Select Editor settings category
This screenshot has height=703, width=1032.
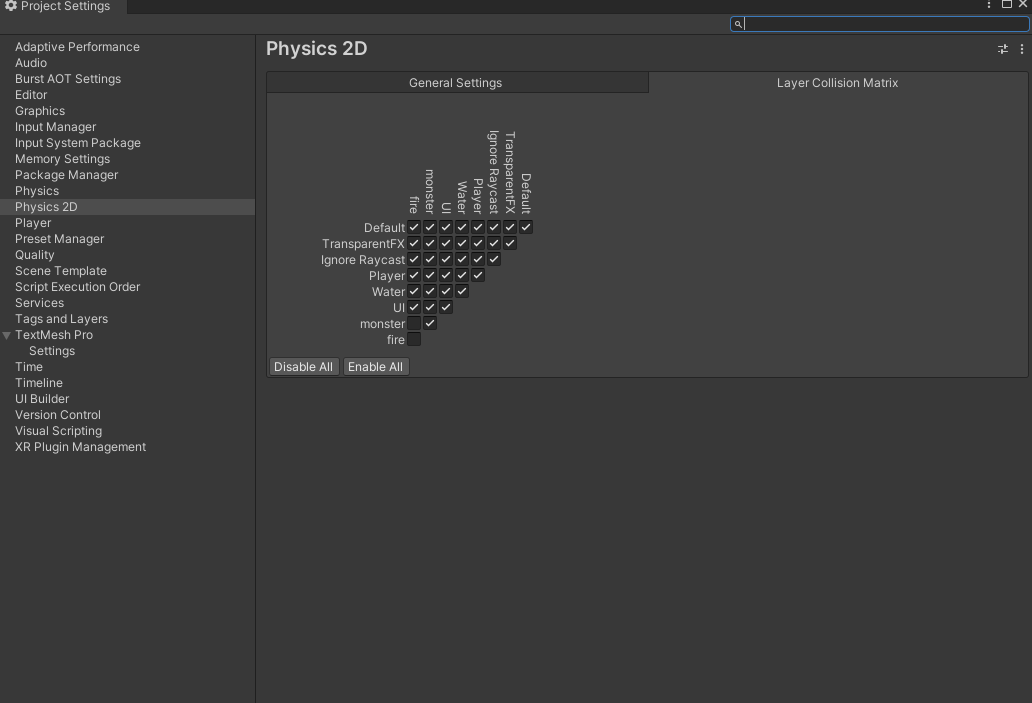[31, 95]
